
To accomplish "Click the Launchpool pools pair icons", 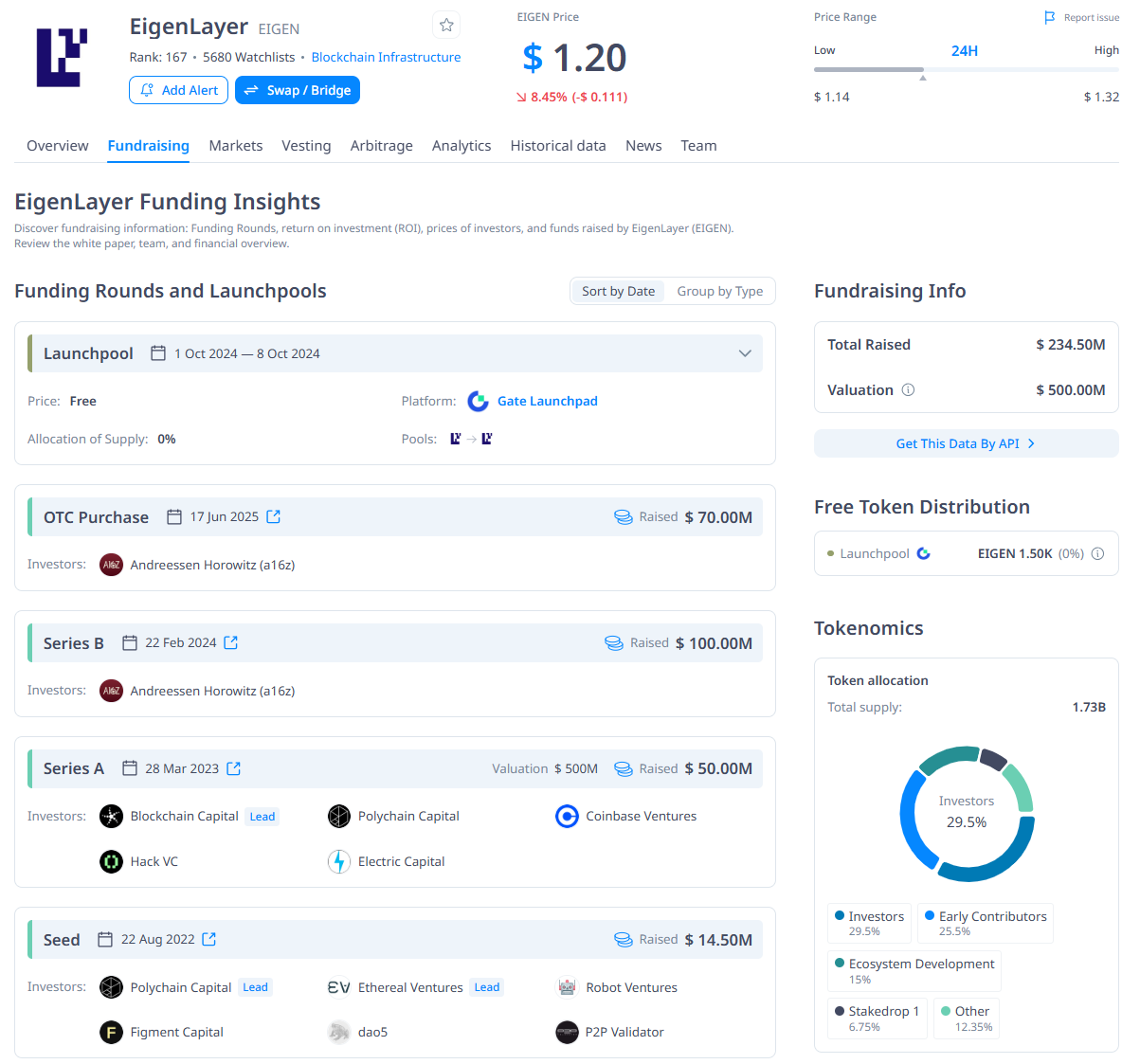I will click(x=471, y=439).
